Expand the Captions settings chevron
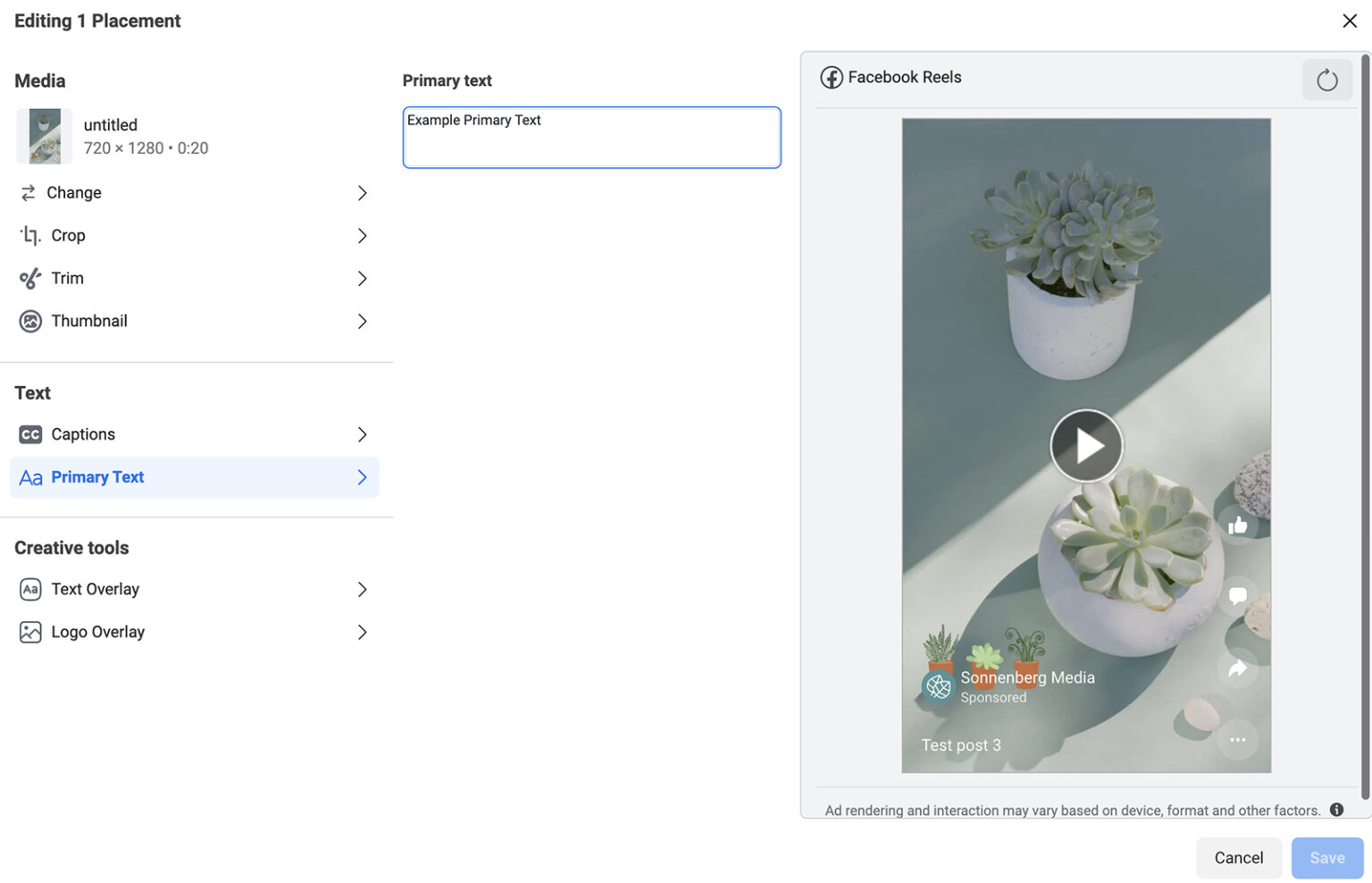Viewport: 1372px width, 883px height. 363,434
